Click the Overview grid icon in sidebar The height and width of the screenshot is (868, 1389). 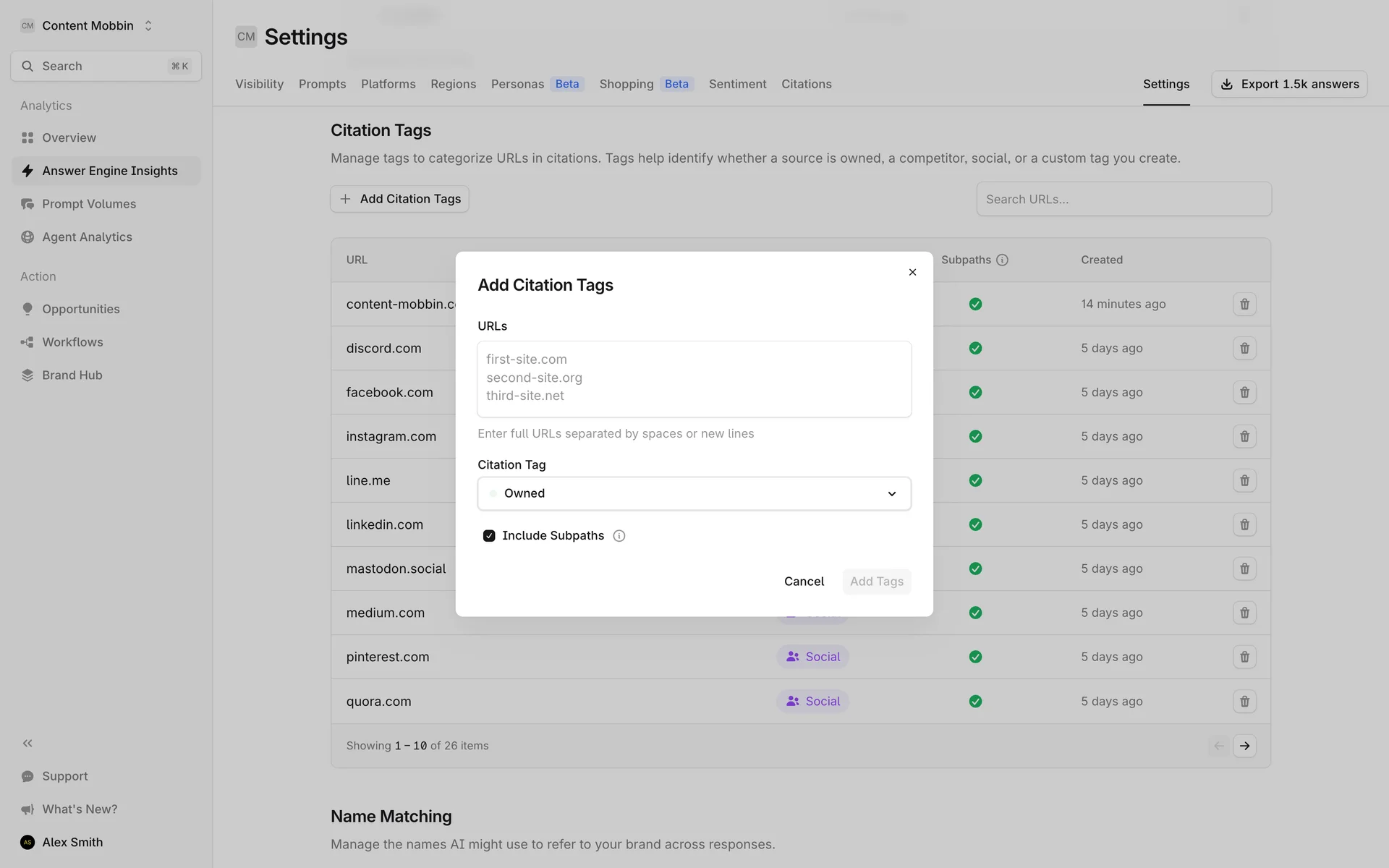27,137
